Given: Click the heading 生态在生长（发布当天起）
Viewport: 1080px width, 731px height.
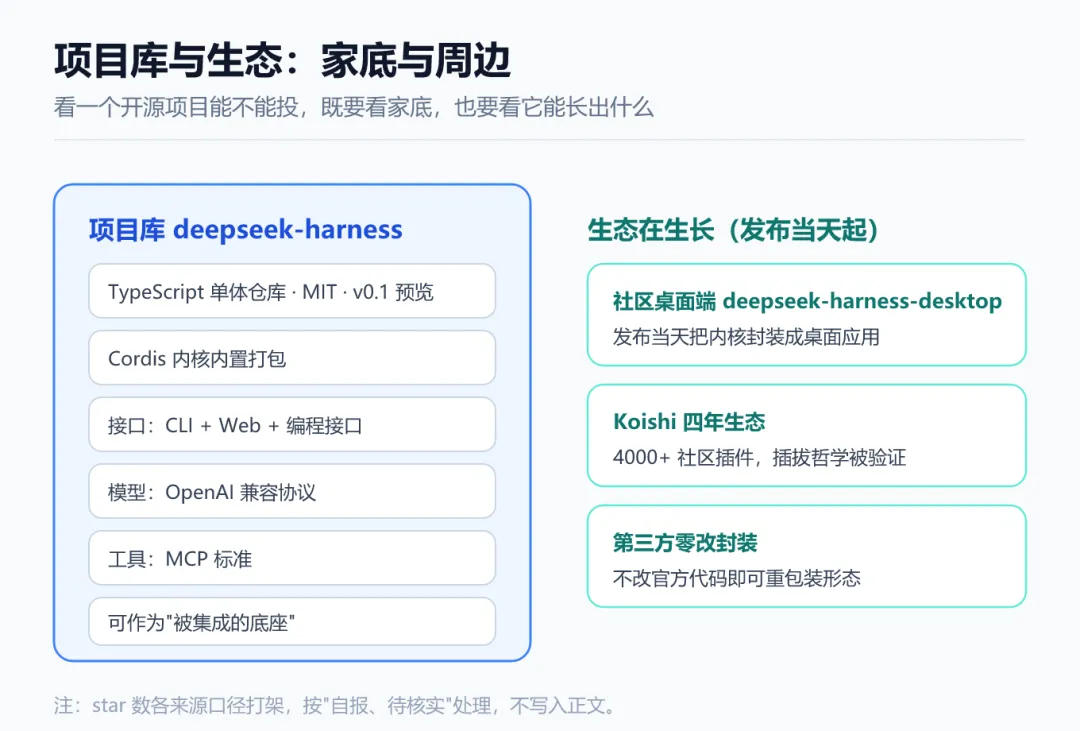Looking at the screenshot, I should (734, 230).
